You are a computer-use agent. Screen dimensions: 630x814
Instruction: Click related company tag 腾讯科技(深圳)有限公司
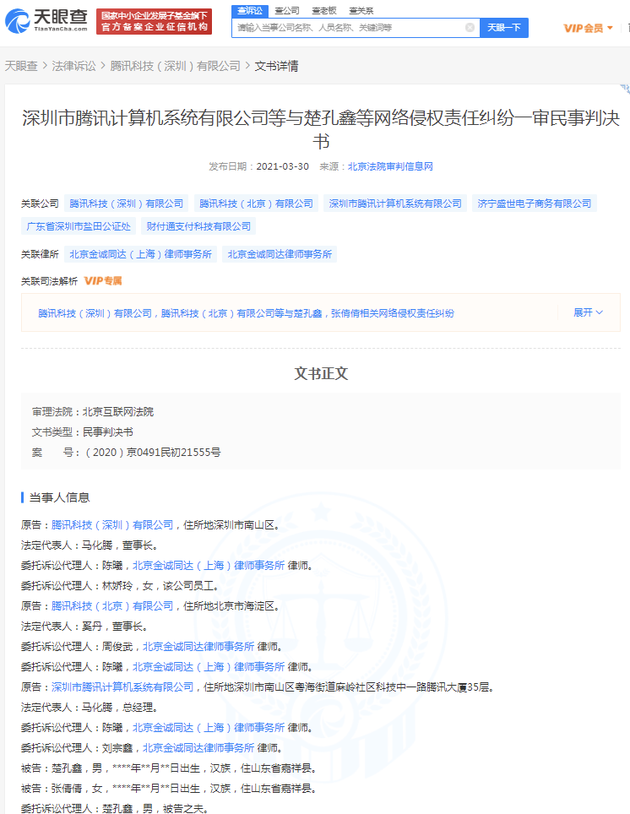(x=126, y=204)
